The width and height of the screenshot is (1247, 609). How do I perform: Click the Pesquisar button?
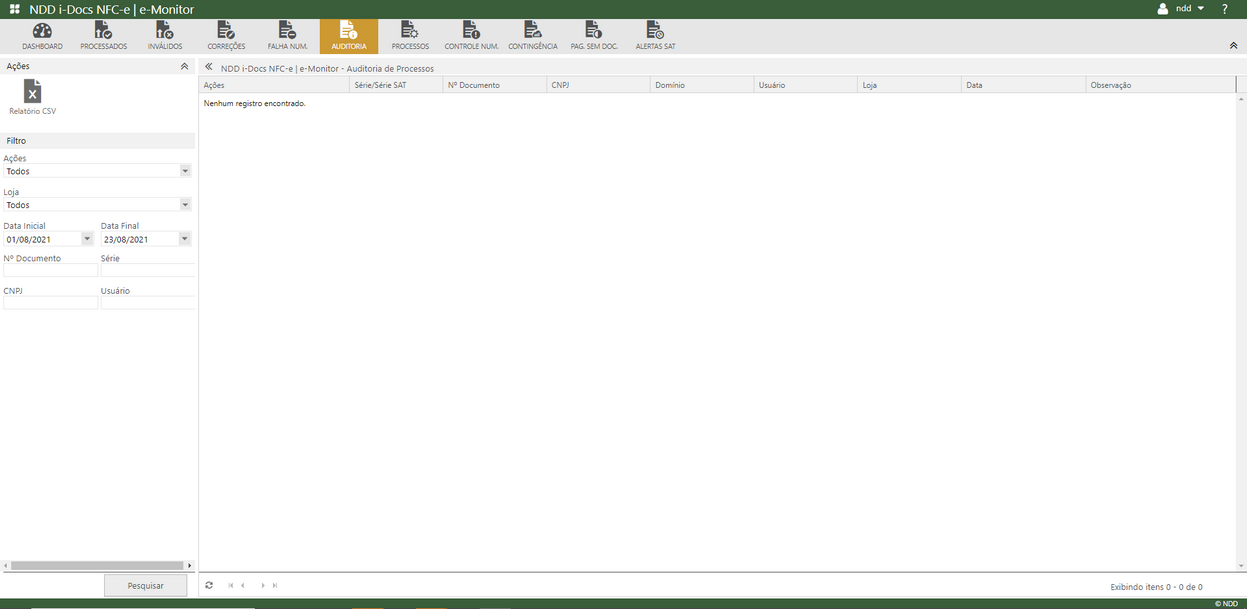[x=145, y=585]
